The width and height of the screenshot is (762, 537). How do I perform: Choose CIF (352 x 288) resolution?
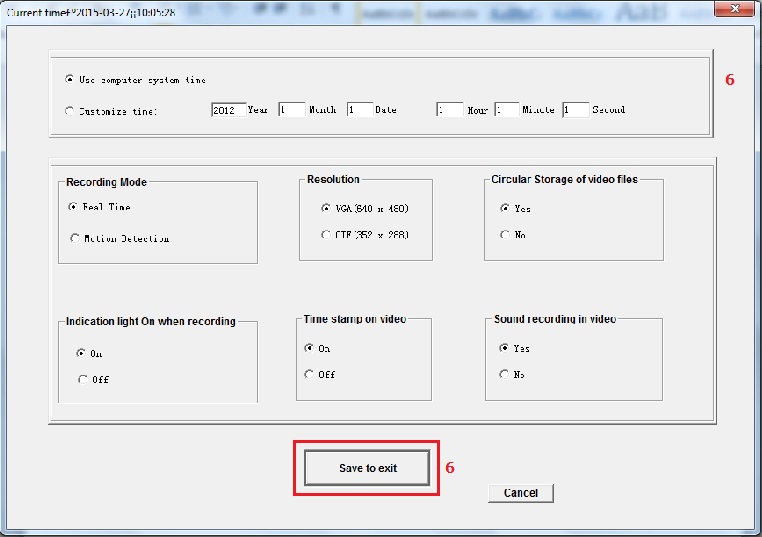(326, 234)
